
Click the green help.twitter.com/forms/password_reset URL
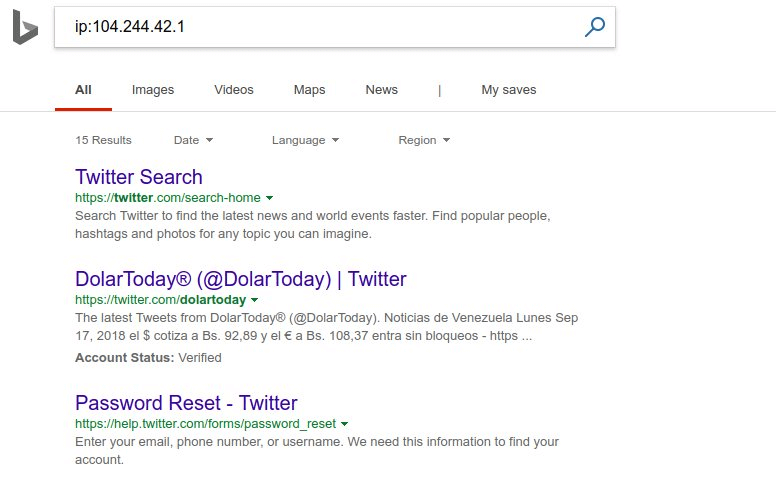coord(205,424)
